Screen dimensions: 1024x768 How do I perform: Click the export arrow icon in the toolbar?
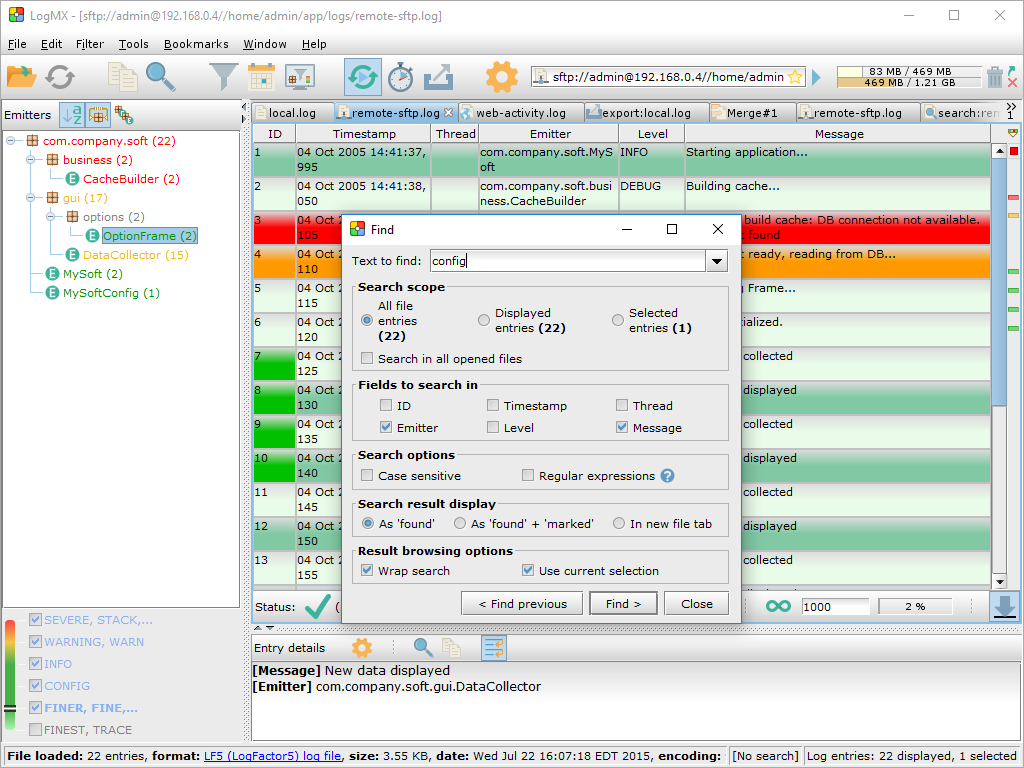[438, 77]
